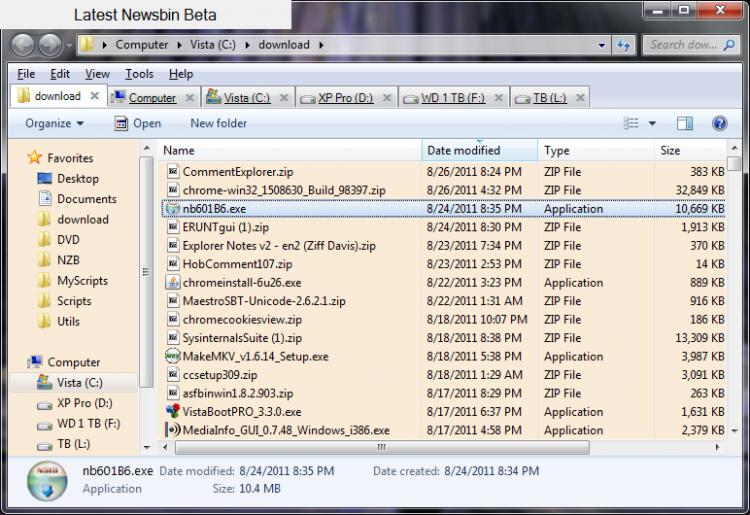Click the MakeMKV setup file icon
This screenshot has width=750, height=515.
[172, 356]
